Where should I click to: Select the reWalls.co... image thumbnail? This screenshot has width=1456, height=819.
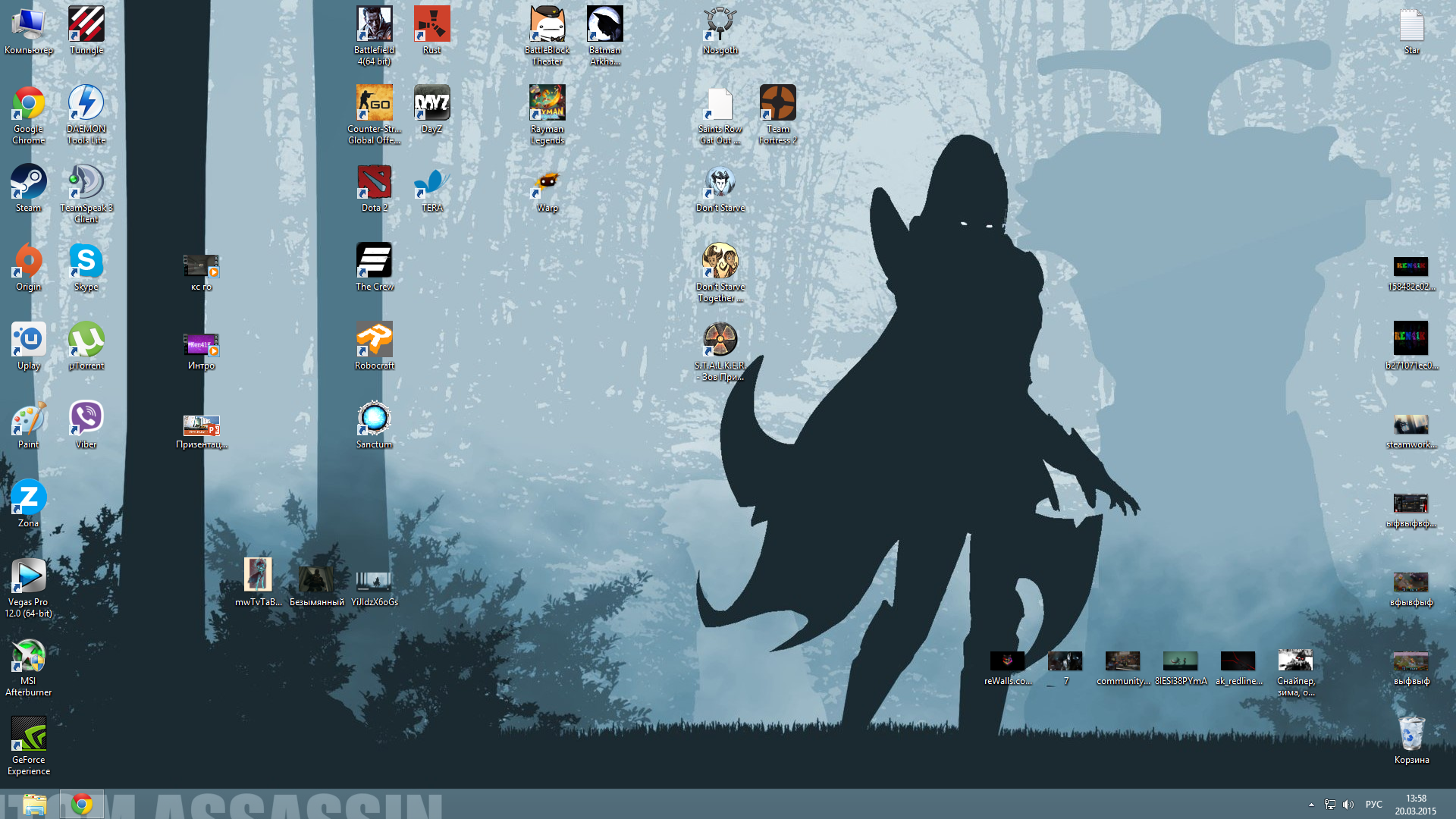1008,668
